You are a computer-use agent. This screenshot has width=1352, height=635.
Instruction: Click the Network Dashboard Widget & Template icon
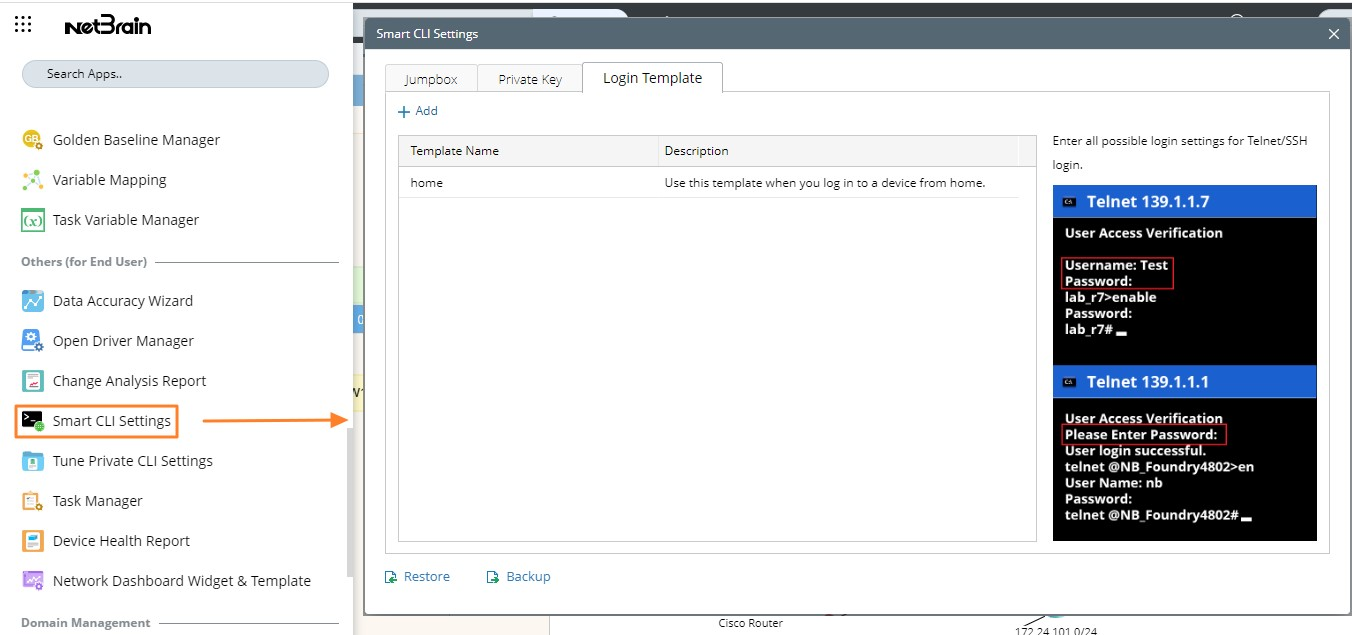pos(33,581)
